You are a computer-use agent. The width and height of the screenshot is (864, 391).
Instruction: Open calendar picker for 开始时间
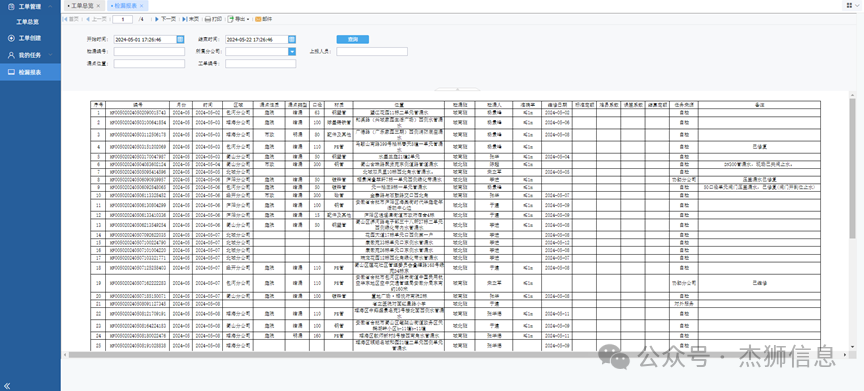(x=180, y=39)
